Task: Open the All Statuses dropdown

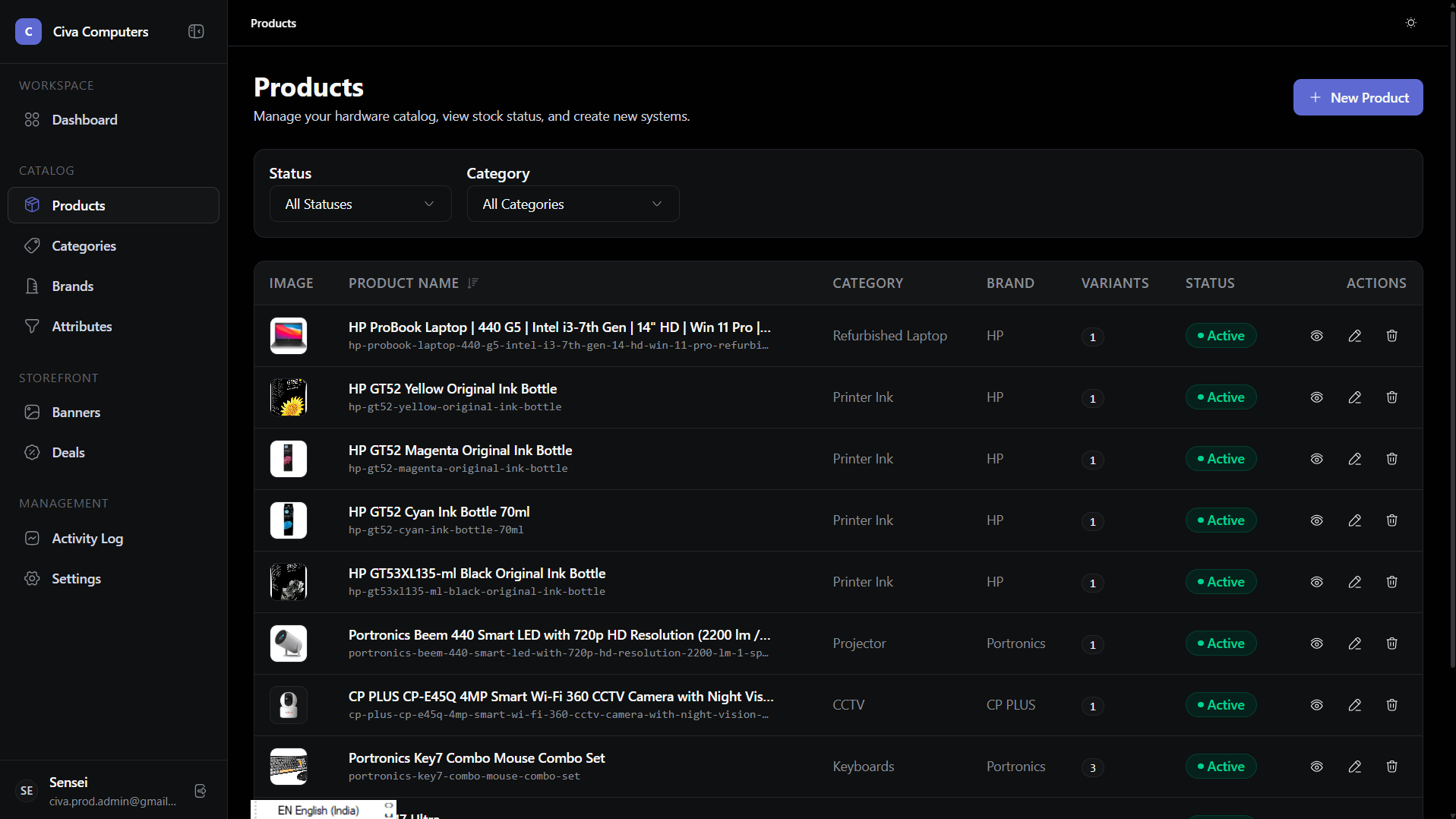Action: point(360,204)
